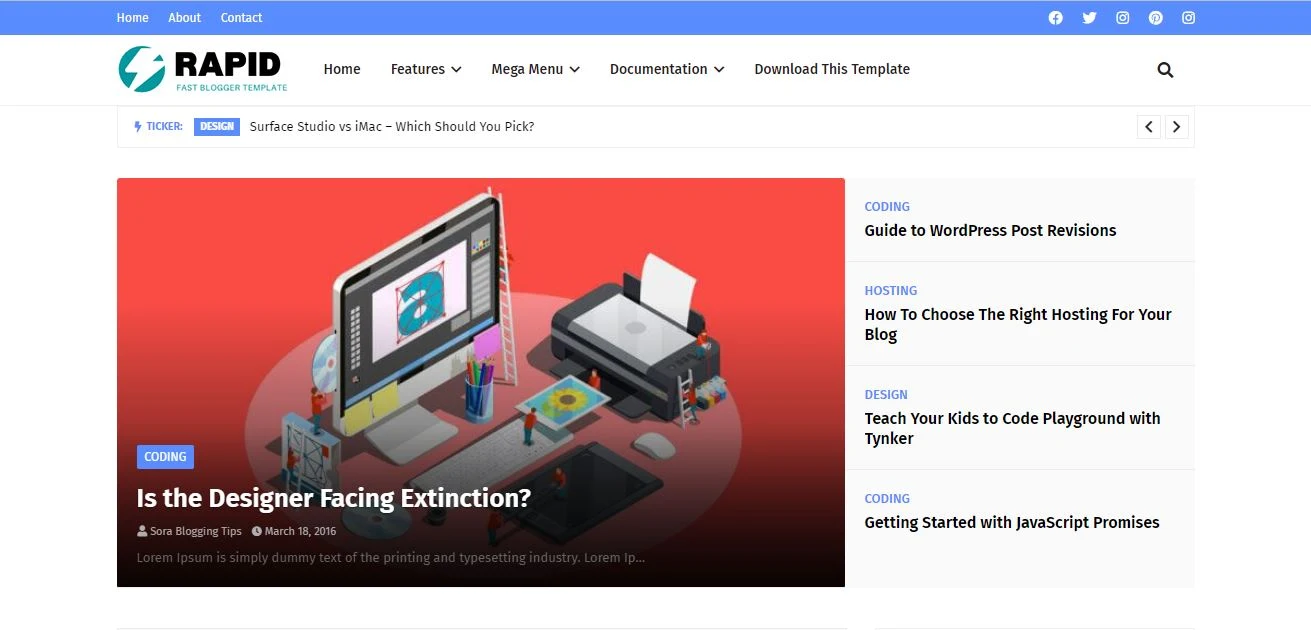Open the Facebook social icon
This screenshot has height=630, width=1311.
coord(1055,17)
